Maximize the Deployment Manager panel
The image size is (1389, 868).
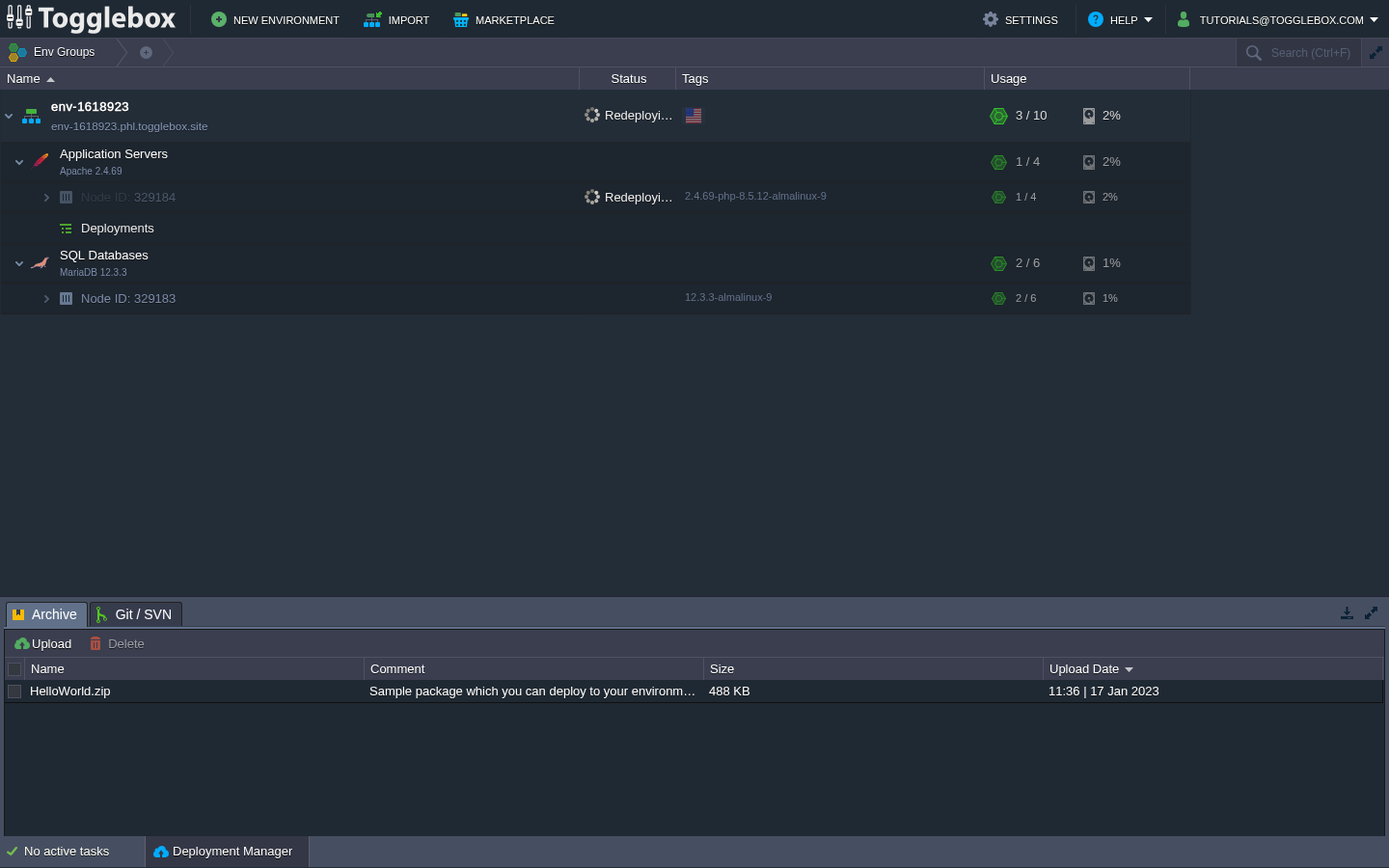pyautogui.click(x=1371, y=613)
